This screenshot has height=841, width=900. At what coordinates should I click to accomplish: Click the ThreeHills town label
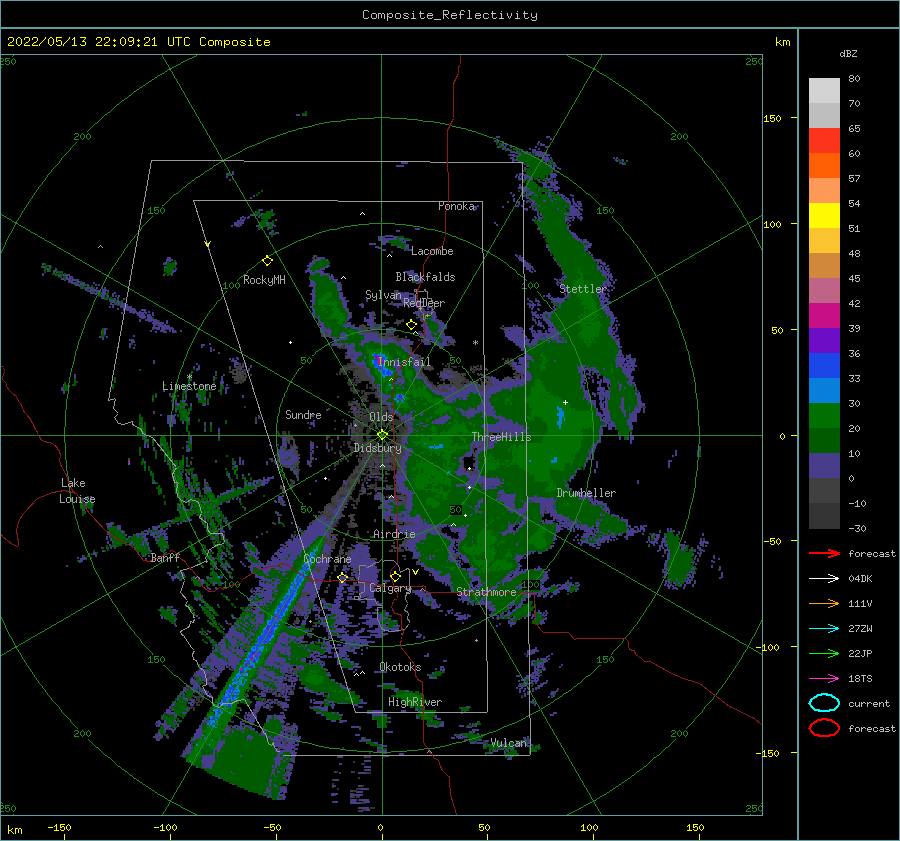click(x=501, y=437)
